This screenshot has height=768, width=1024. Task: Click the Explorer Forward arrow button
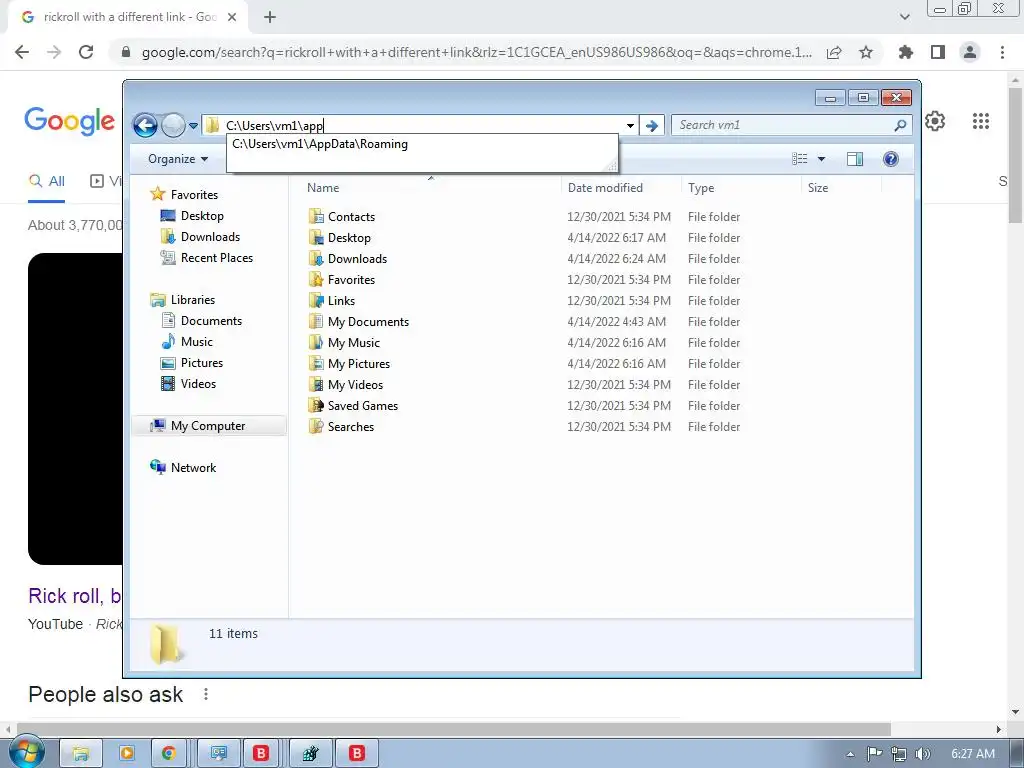(x=173, y=125)
